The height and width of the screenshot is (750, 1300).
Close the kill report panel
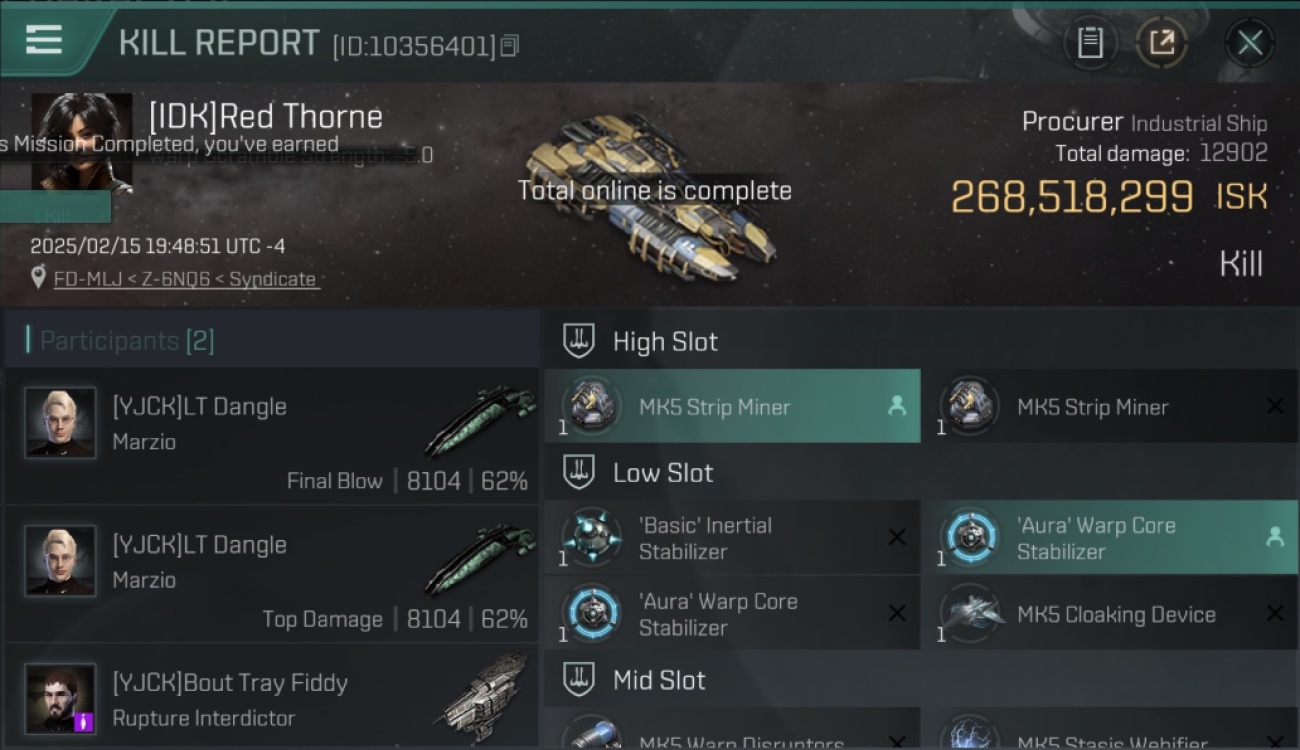click(x=1249, y=42)
